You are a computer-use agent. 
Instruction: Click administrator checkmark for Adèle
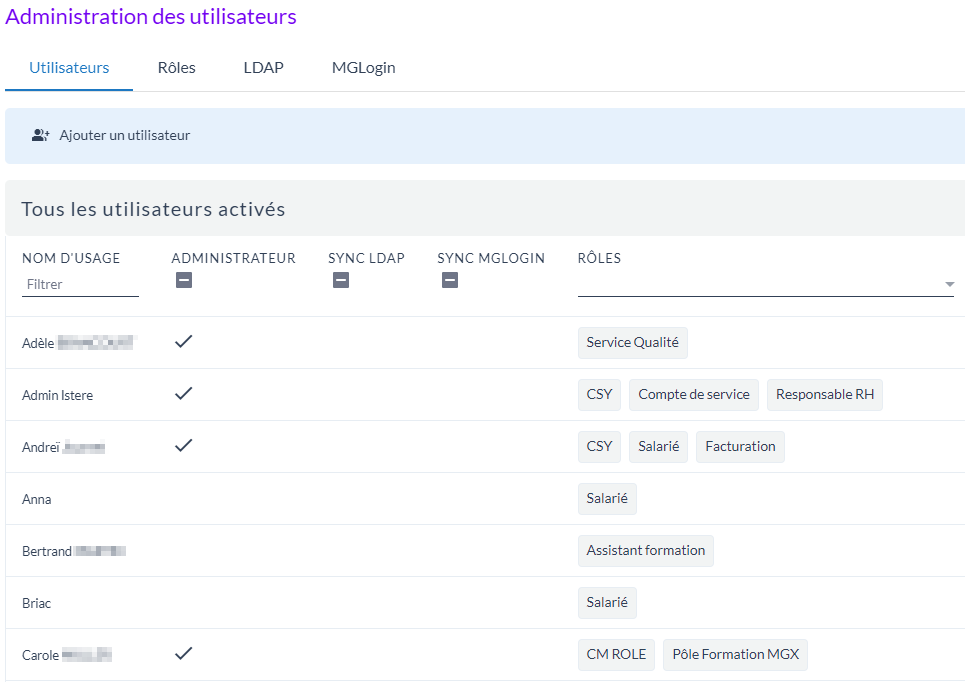(x=183, y=342)
